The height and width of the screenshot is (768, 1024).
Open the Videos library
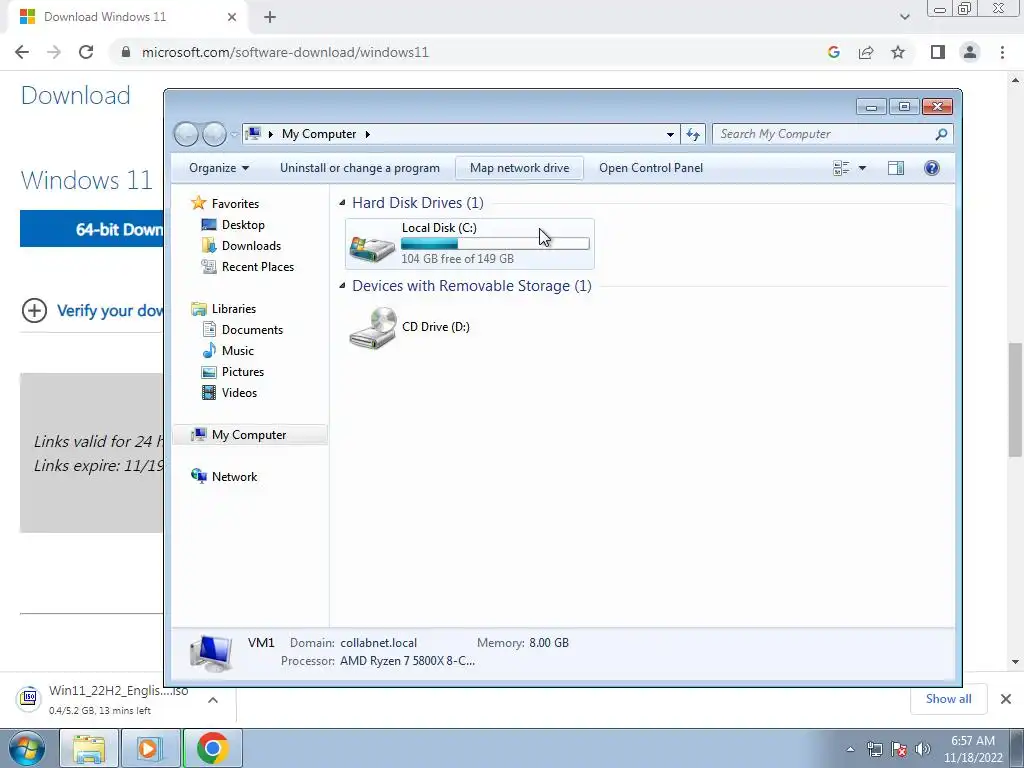pos(229,392)
